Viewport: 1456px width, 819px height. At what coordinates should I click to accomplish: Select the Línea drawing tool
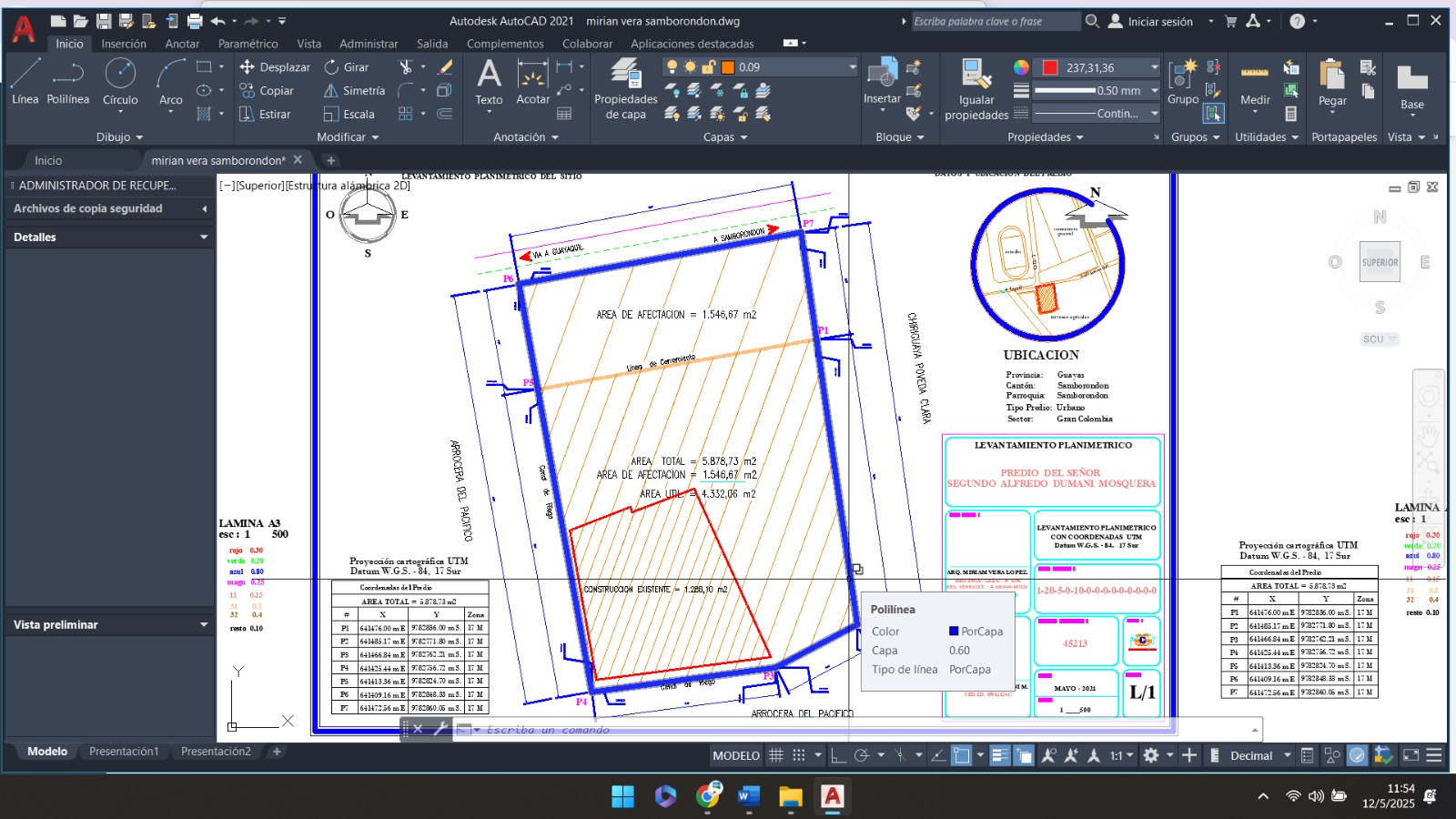(25, 81)
